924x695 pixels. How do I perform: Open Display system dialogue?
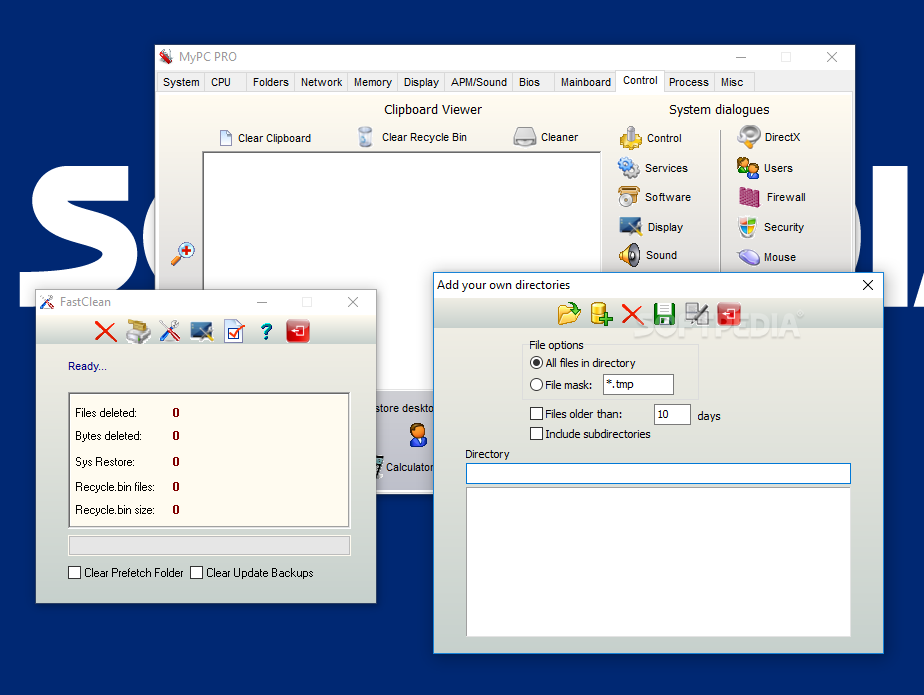(651, 227)
